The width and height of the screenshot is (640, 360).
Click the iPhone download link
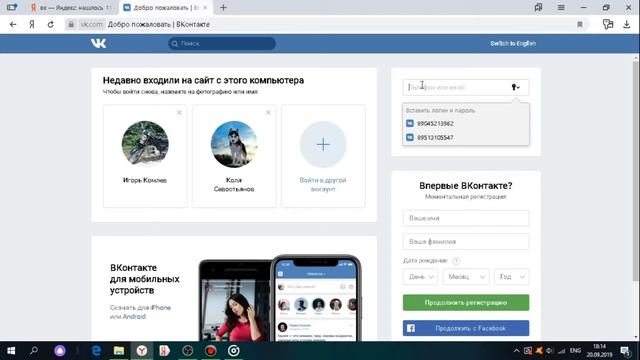click(160, 307)
